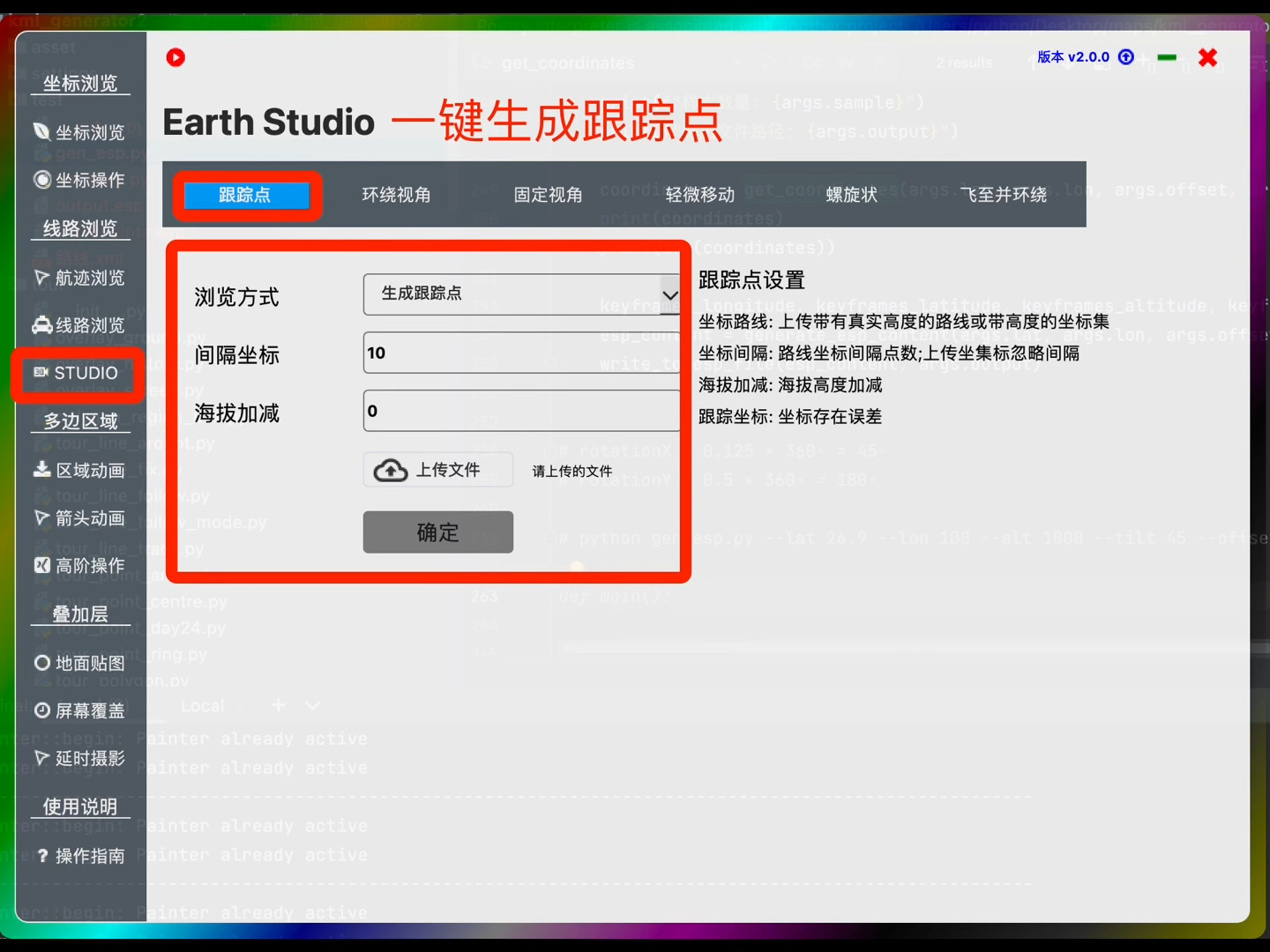Open 地面贴图 circle icon item
1270x952 pixels.
click(41, 663)
